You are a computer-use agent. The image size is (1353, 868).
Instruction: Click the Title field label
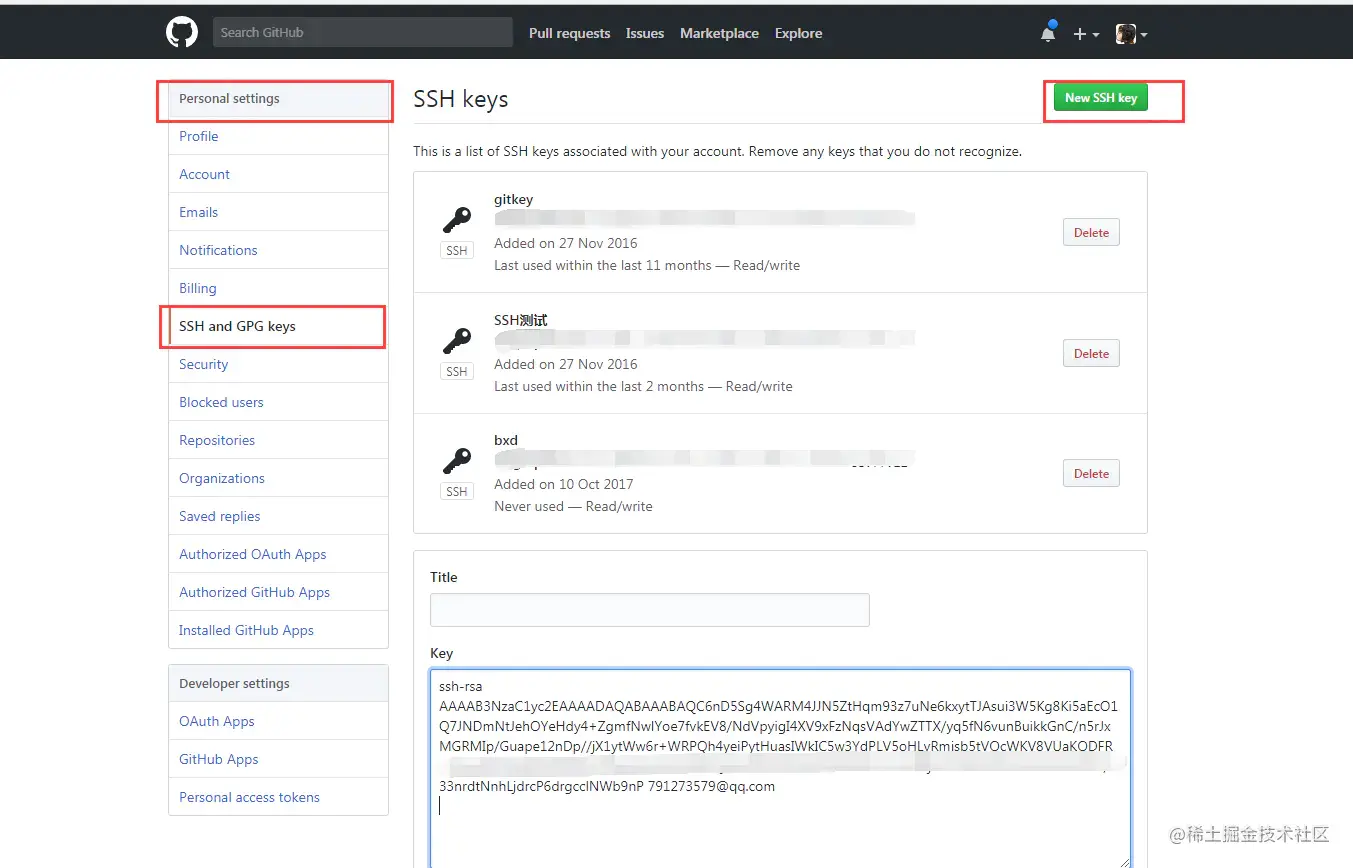tap(443, 577)
